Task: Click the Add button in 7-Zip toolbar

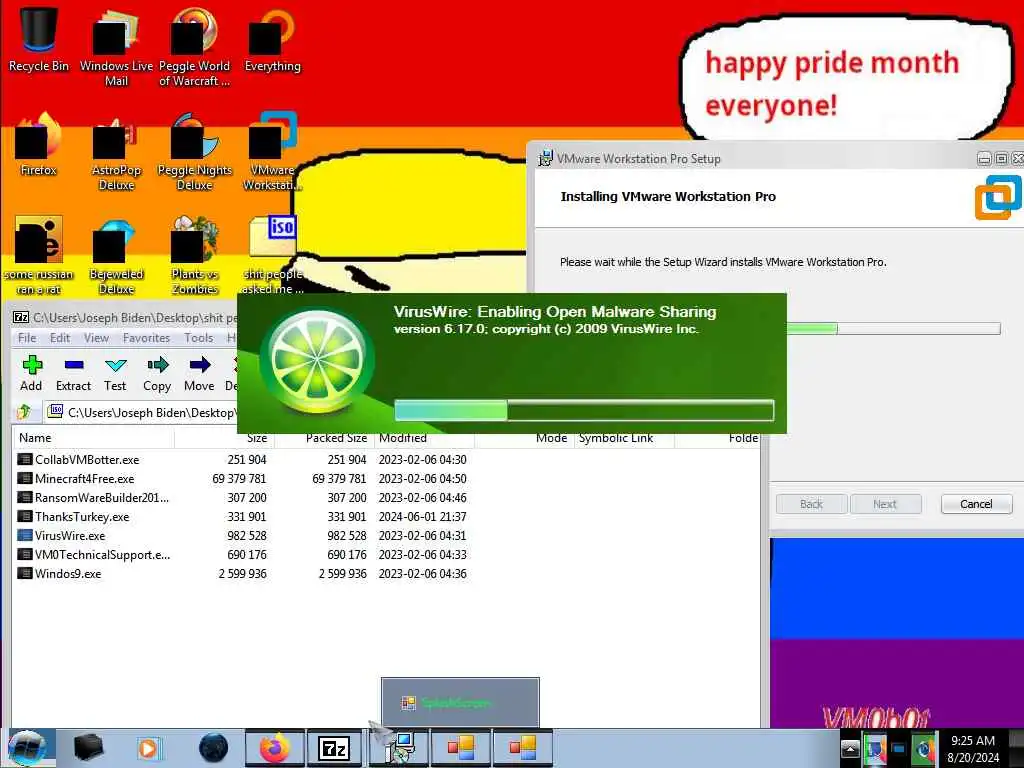Action: tap(31, 374)
